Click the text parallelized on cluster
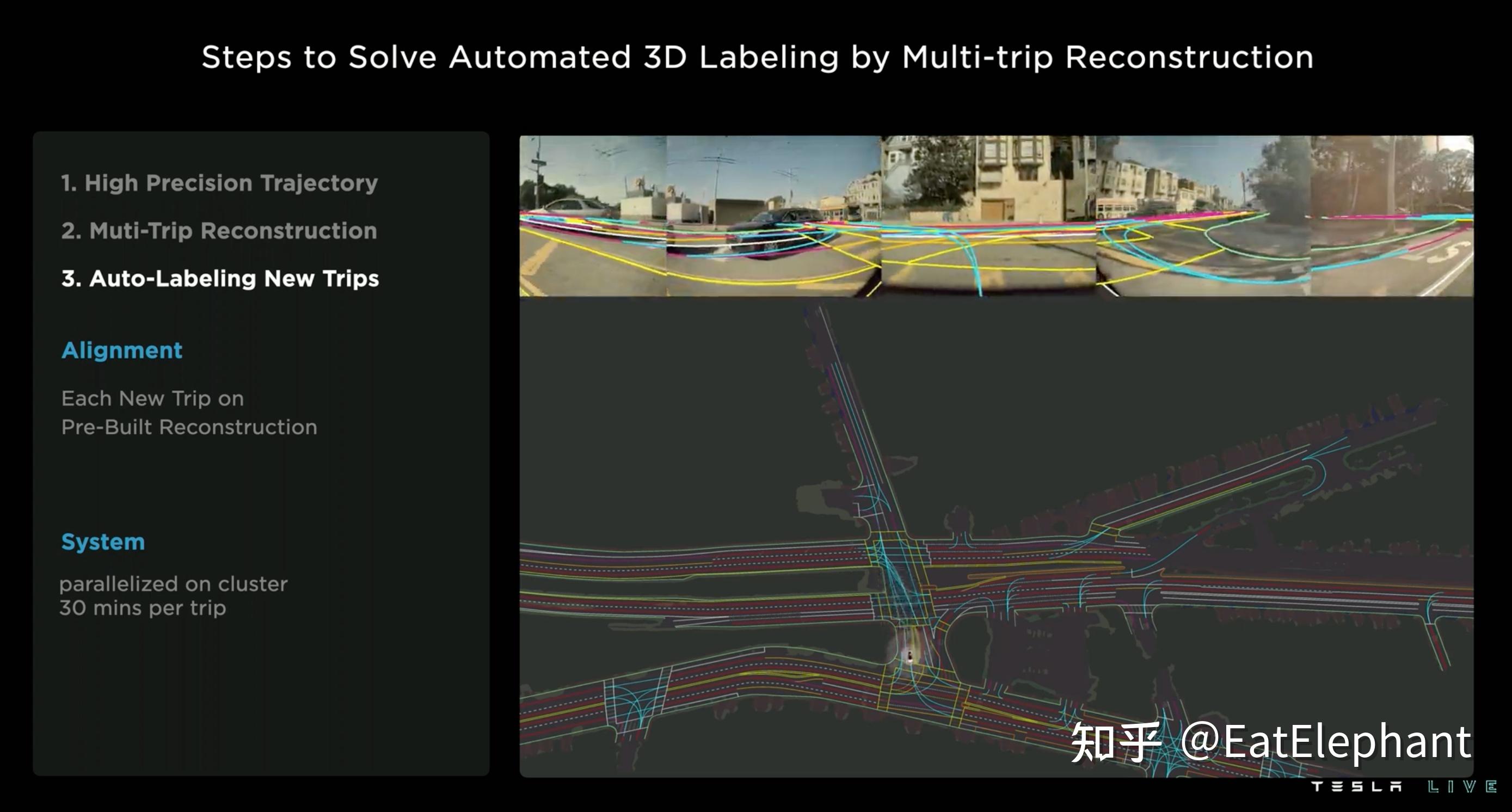 click(174, 584)
